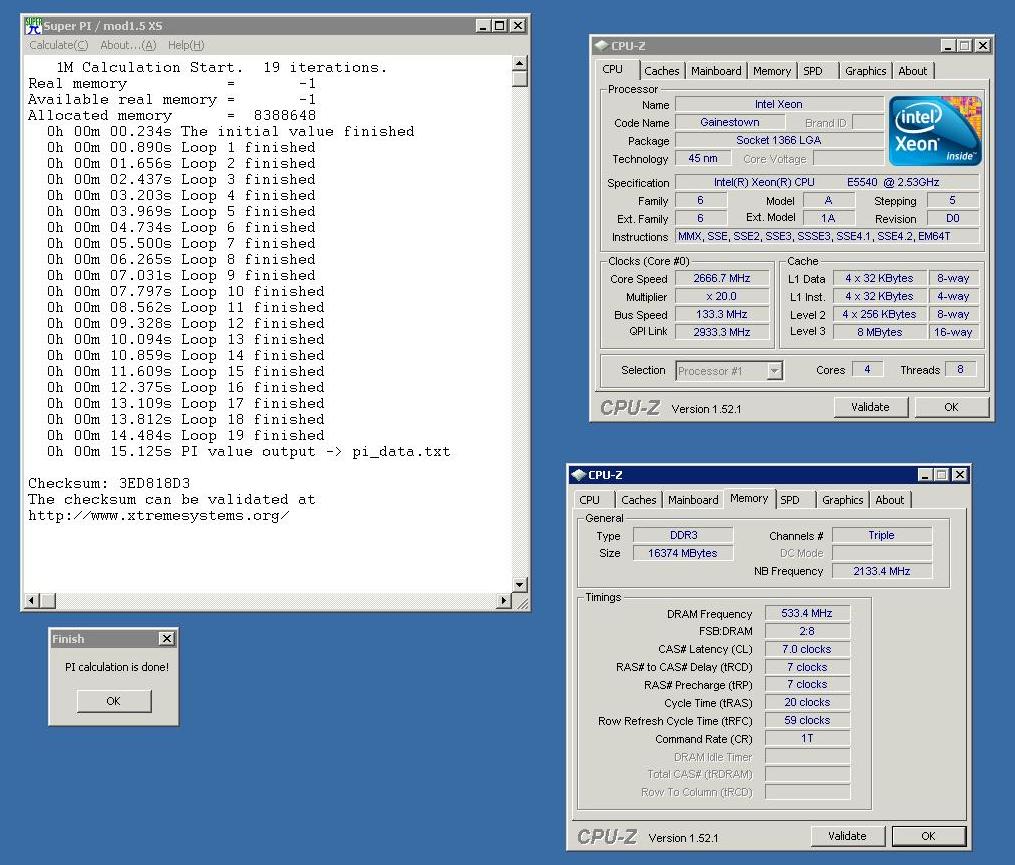1015x865 pixels.
Task: Click OK in upper CPU-Z window
Action: click(951, 407)
